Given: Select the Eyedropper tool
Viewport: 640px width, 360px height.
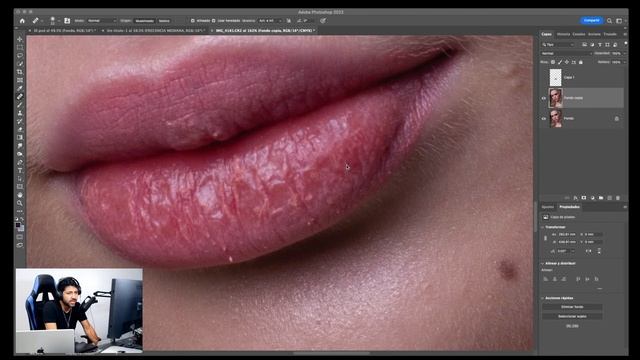Looking at the screenshot, I should pyautogui.click(x=20, y=88).
